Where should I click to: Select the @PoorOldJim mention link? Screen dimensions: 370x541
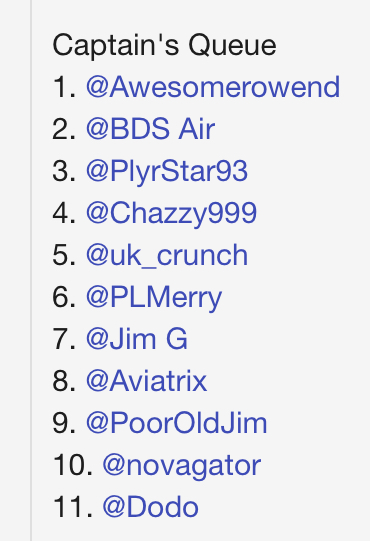click(176, 423)
